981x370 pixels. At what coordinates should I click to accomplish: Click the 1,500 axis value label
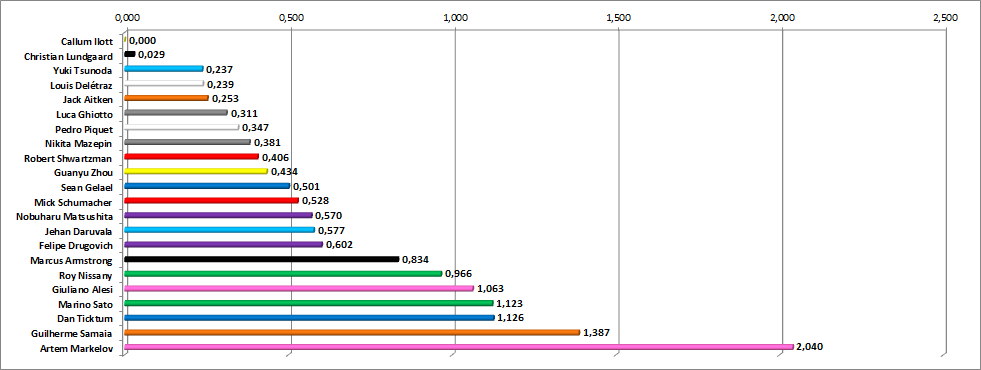pyautogui.click(x=618, y=17)
